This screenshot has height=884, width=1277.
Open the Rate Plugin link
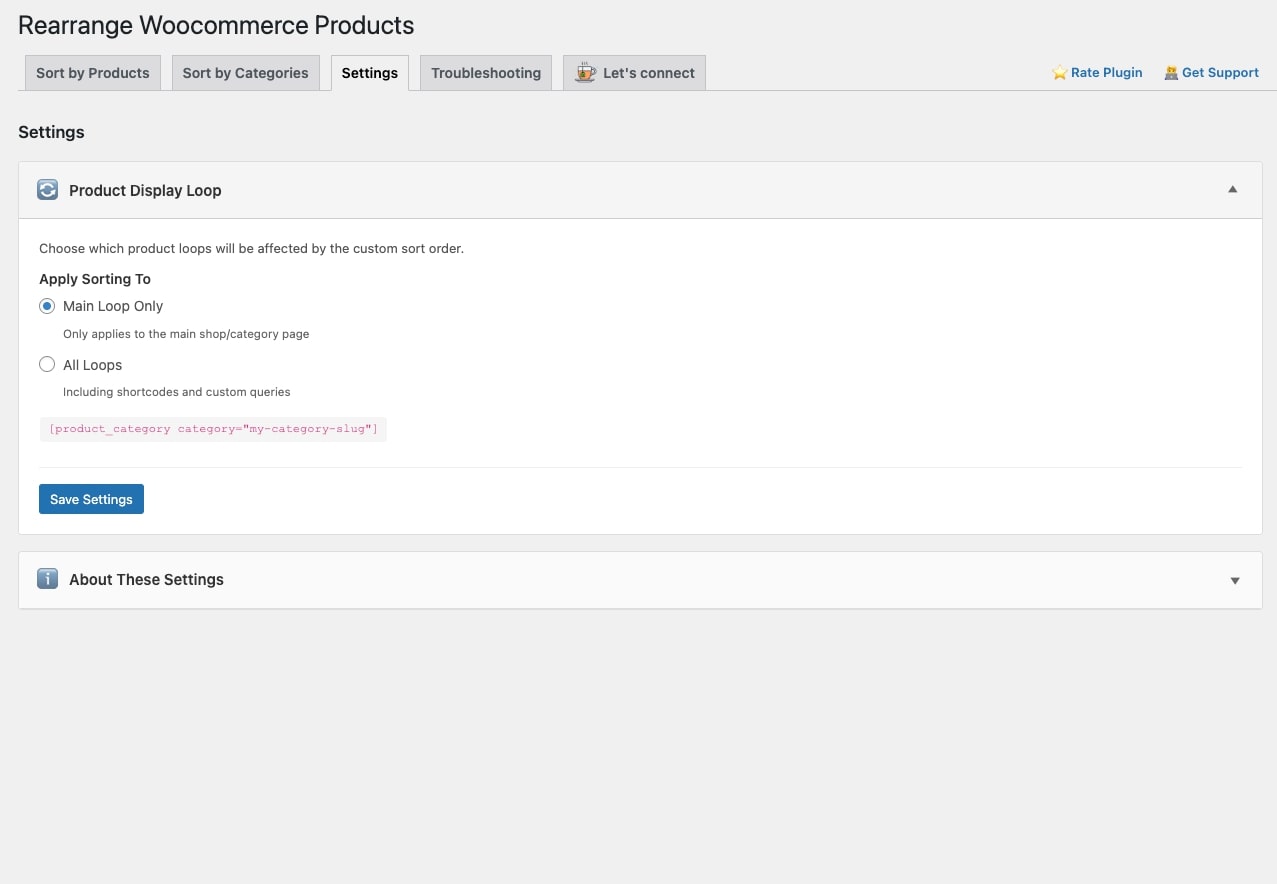click(x=1106, y=72)
